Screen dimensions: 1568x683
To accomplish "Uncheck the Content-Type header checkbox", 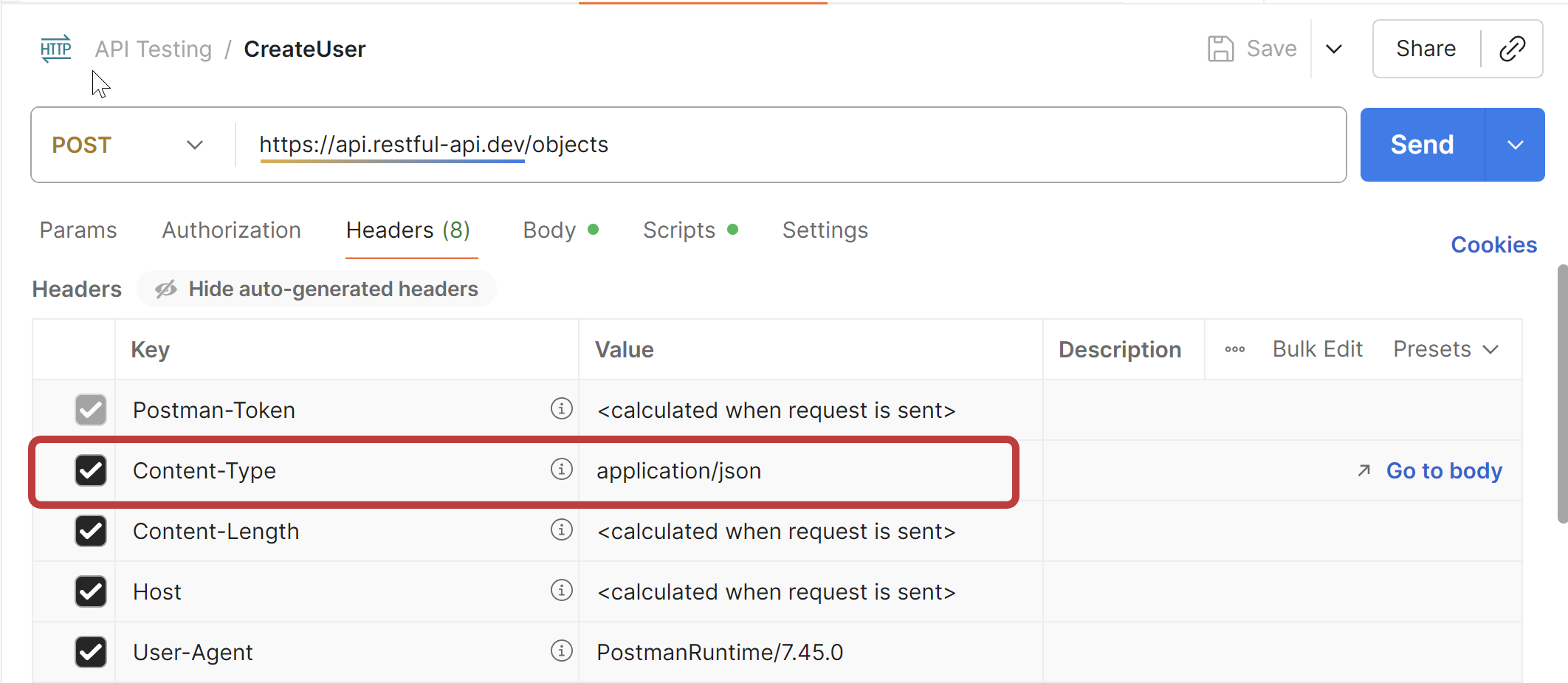I will tap(90, 470).
